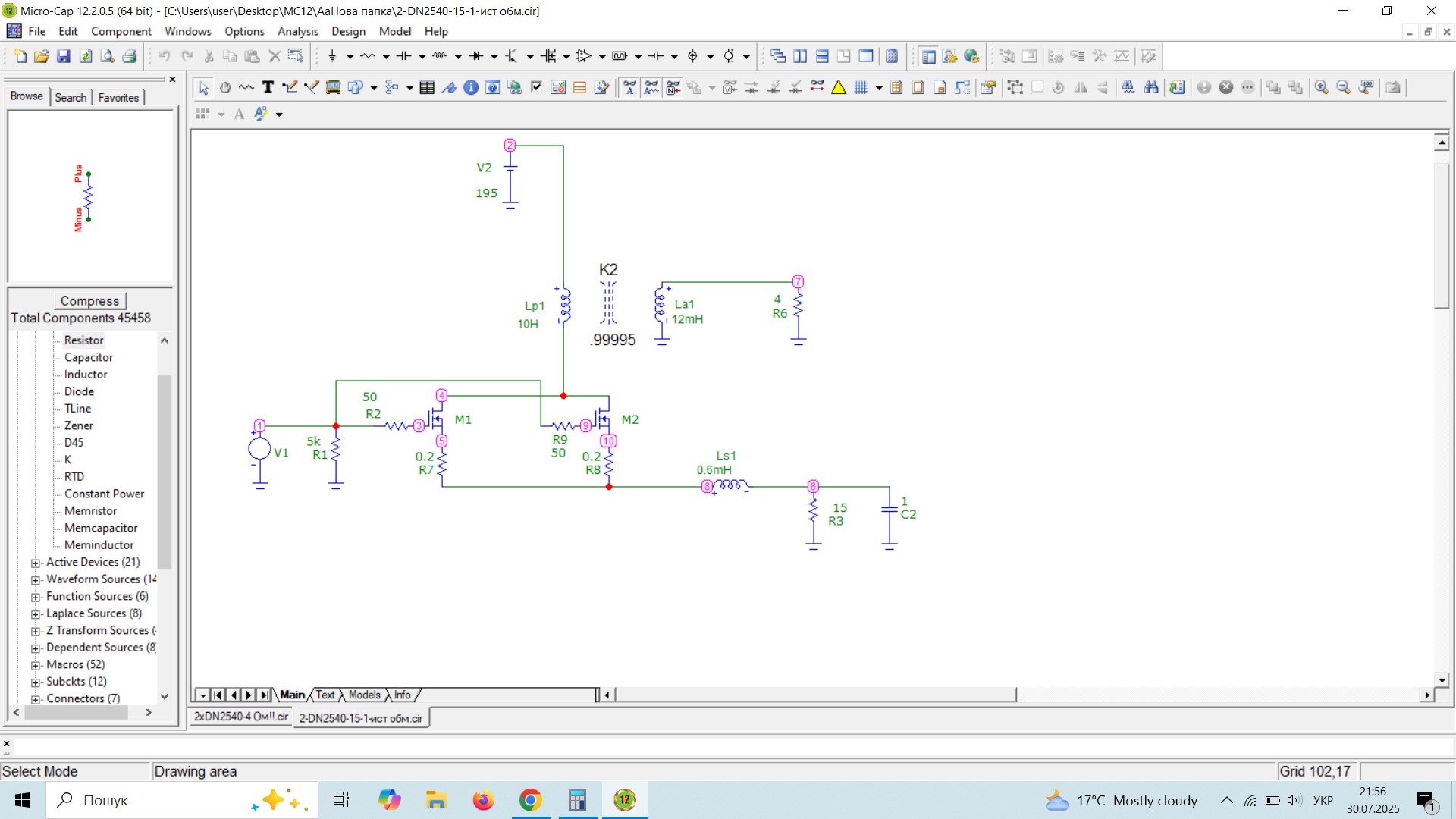Expand the Macros tree node
Viewport: 1456px width, 819px height.
[36, 665]
